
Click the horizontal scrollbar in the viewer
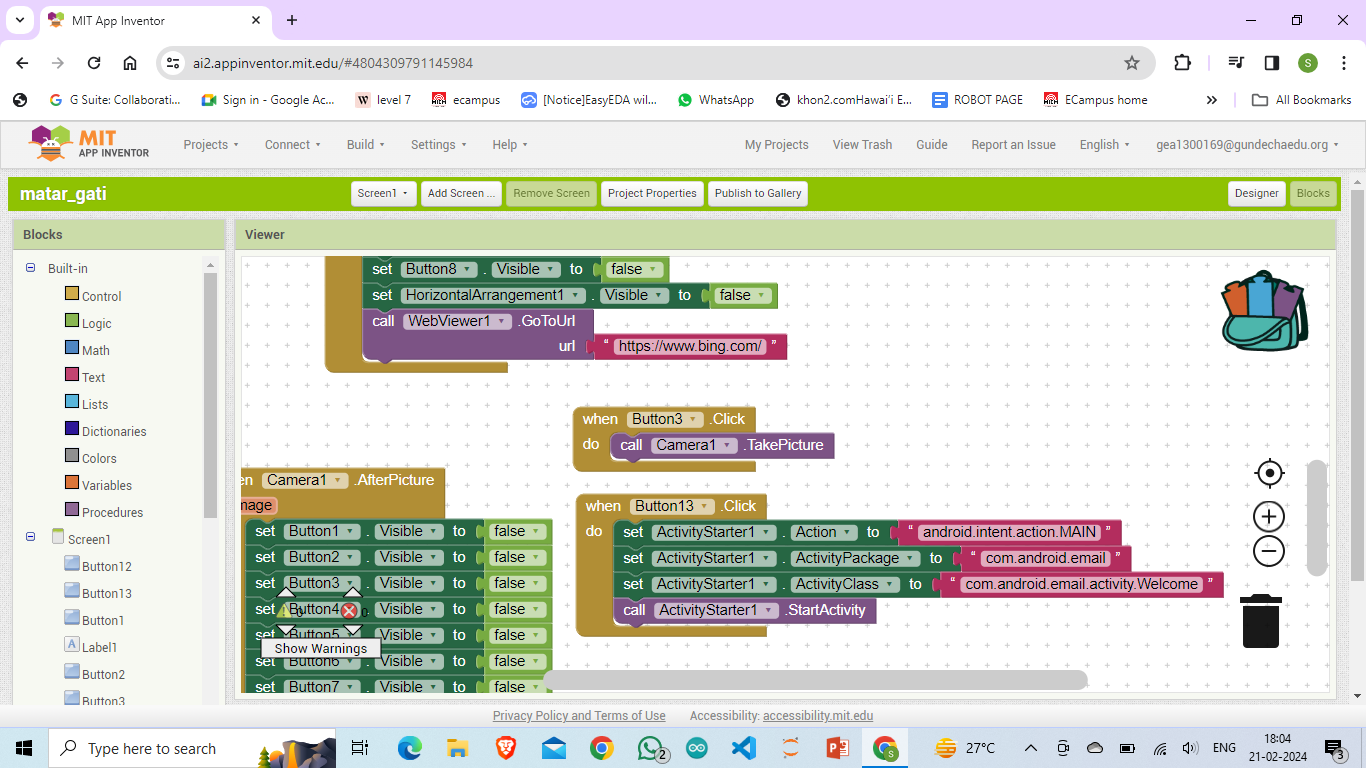point(814,680)
